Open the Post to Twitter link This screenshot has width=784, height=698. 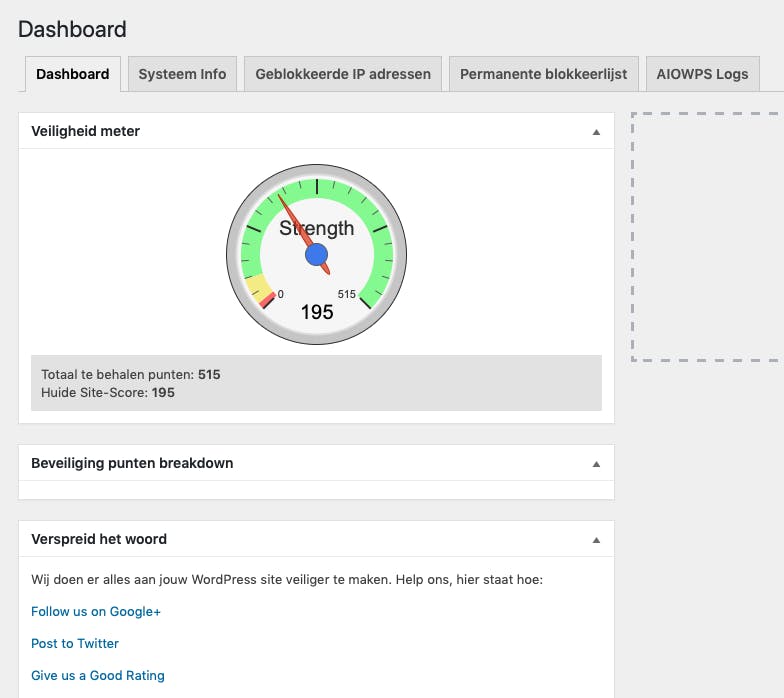tap(75, 643)
